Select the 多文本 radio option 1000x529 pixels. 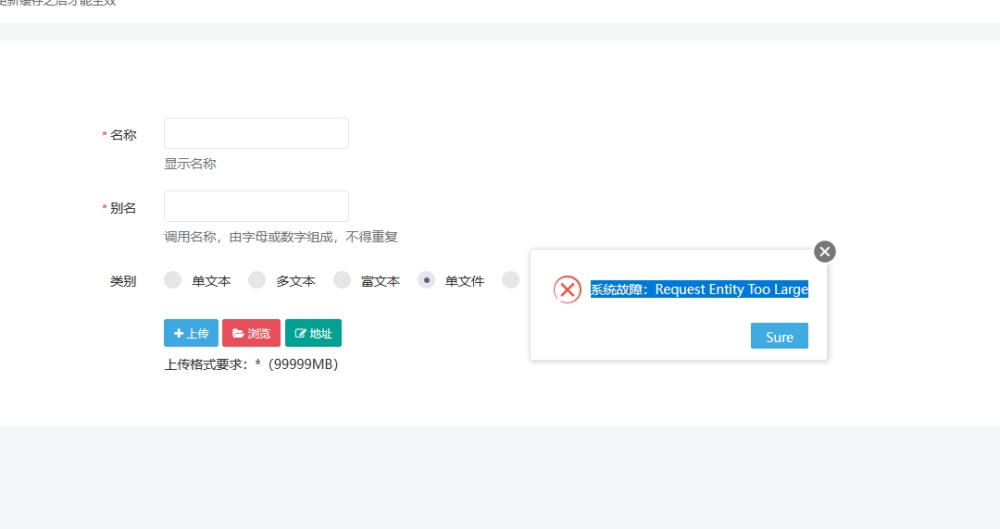(x=257, y=280)
